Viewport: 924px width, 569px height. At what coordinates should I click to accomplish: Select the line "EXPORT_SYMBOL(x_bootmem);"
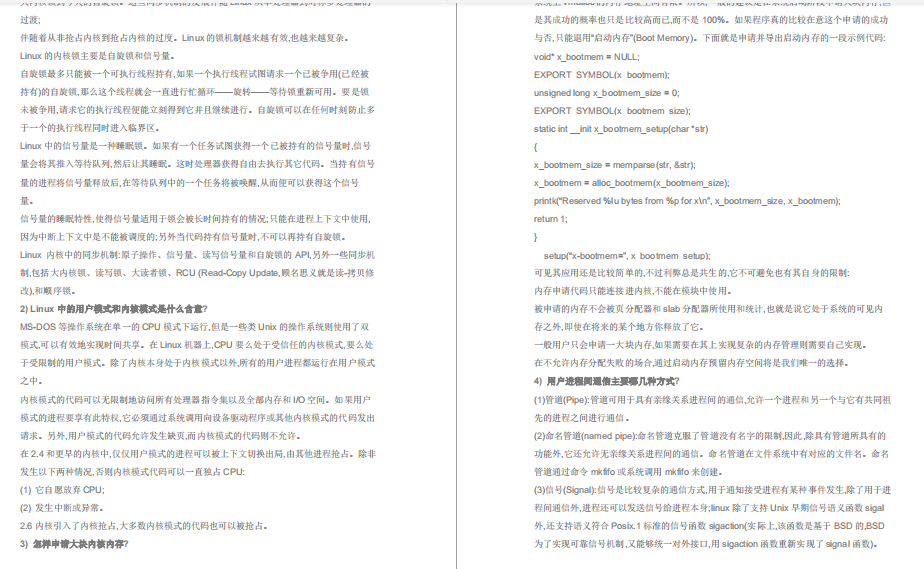(x=602, y=75)
